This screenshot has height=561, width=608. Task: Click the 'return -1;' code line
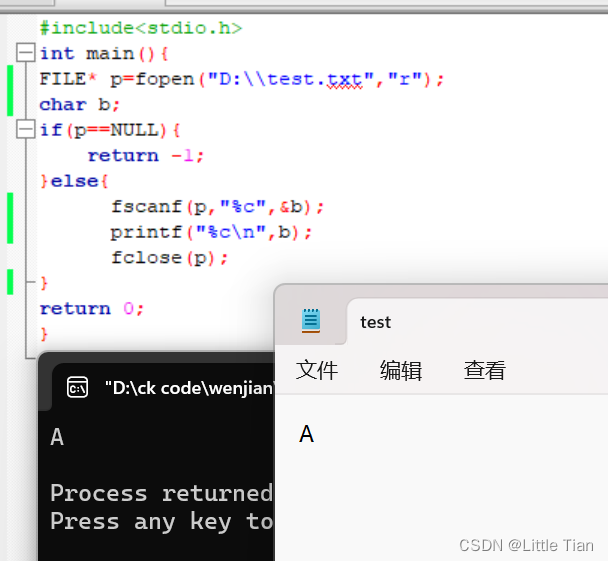[145, 156]
